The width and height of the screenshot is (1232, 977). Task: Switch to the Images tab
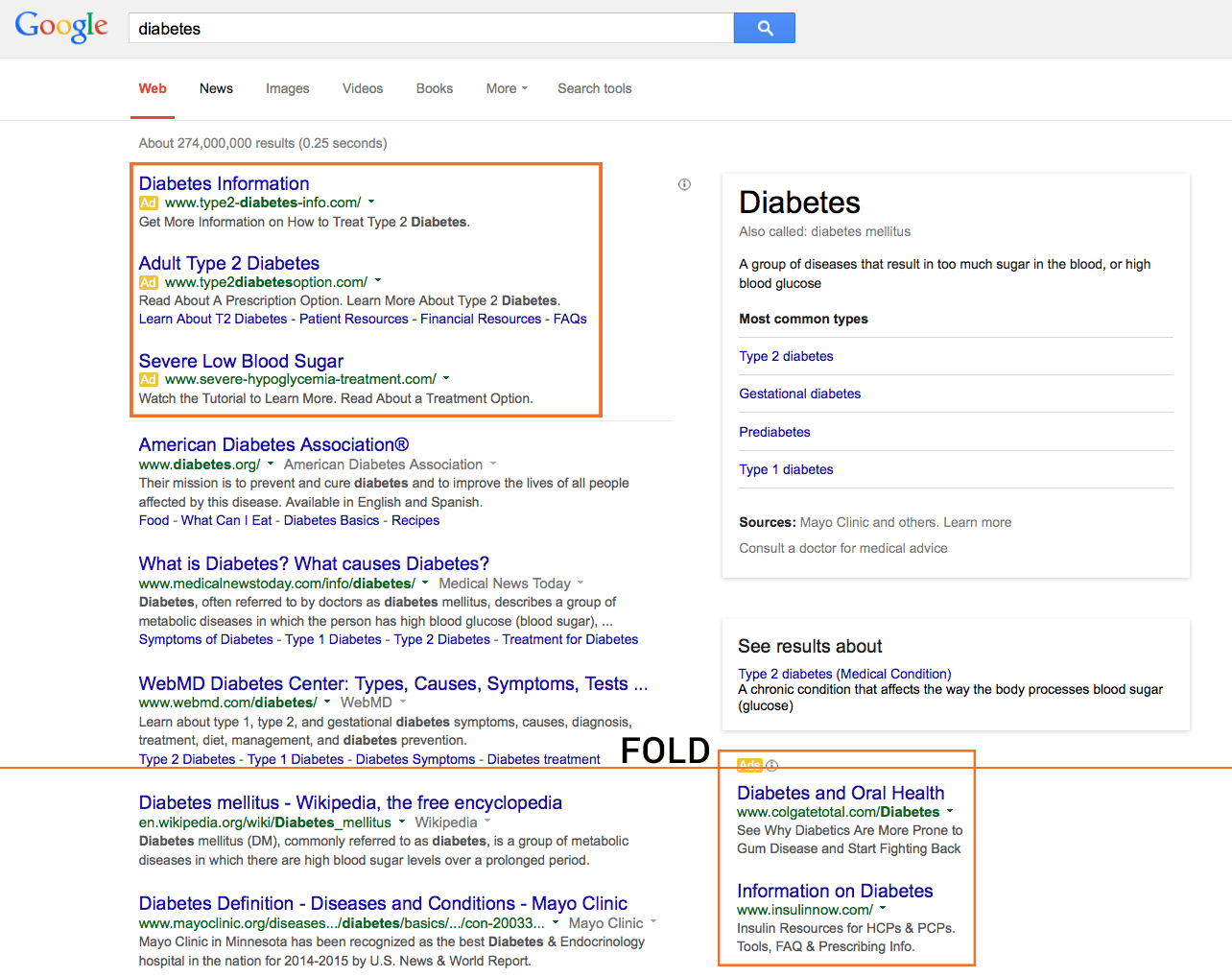(x=287, y=89)
